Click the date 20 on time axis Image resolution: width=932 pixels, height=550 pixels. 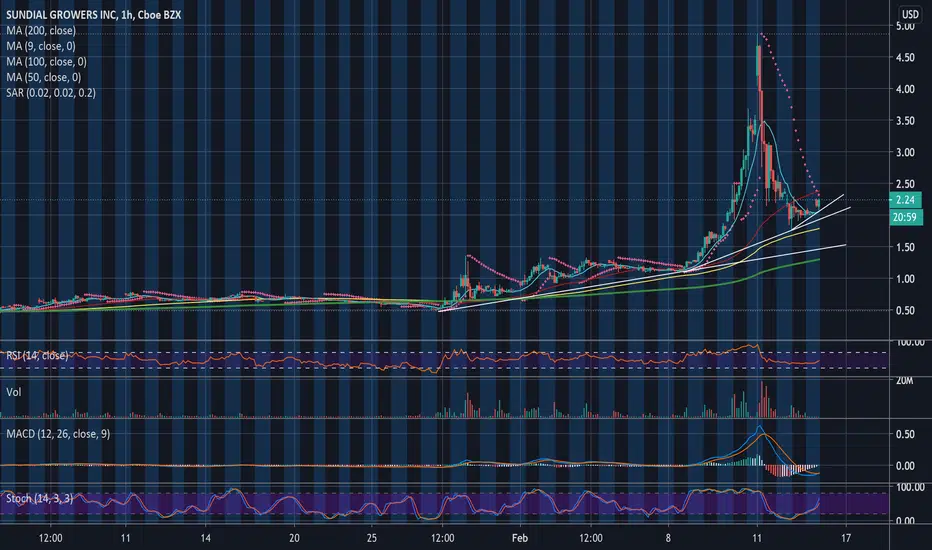coord(294,538)
